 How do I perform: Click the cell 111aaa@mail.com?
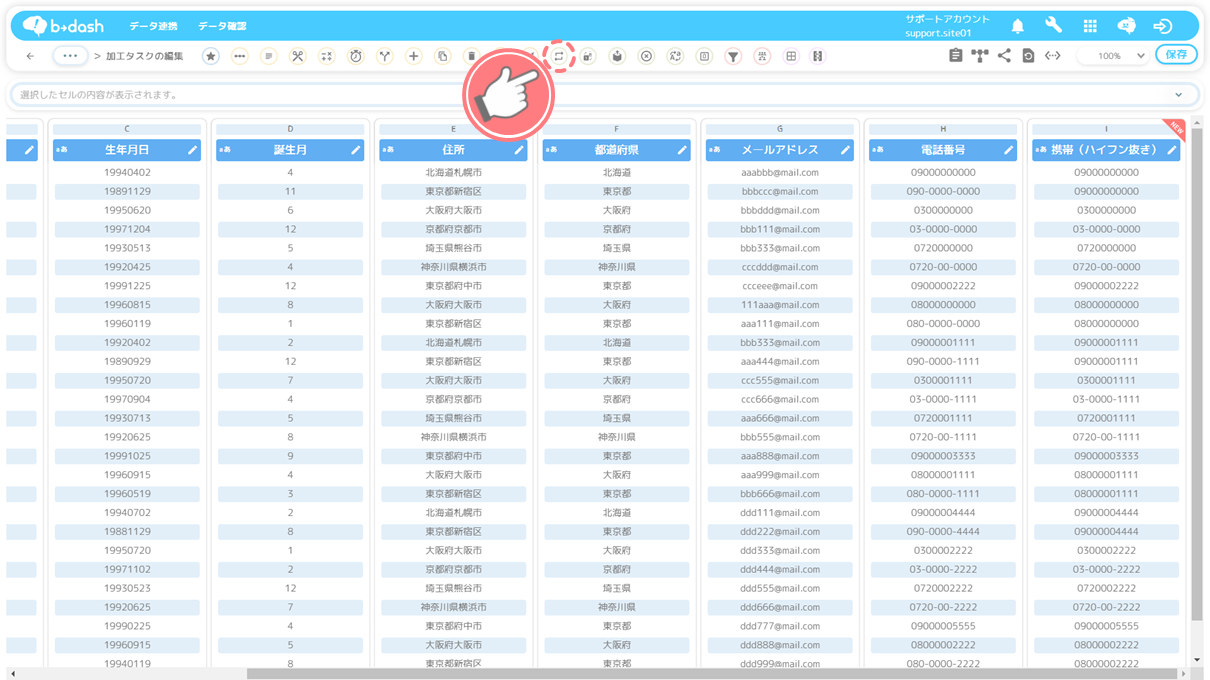pos(780,305)
